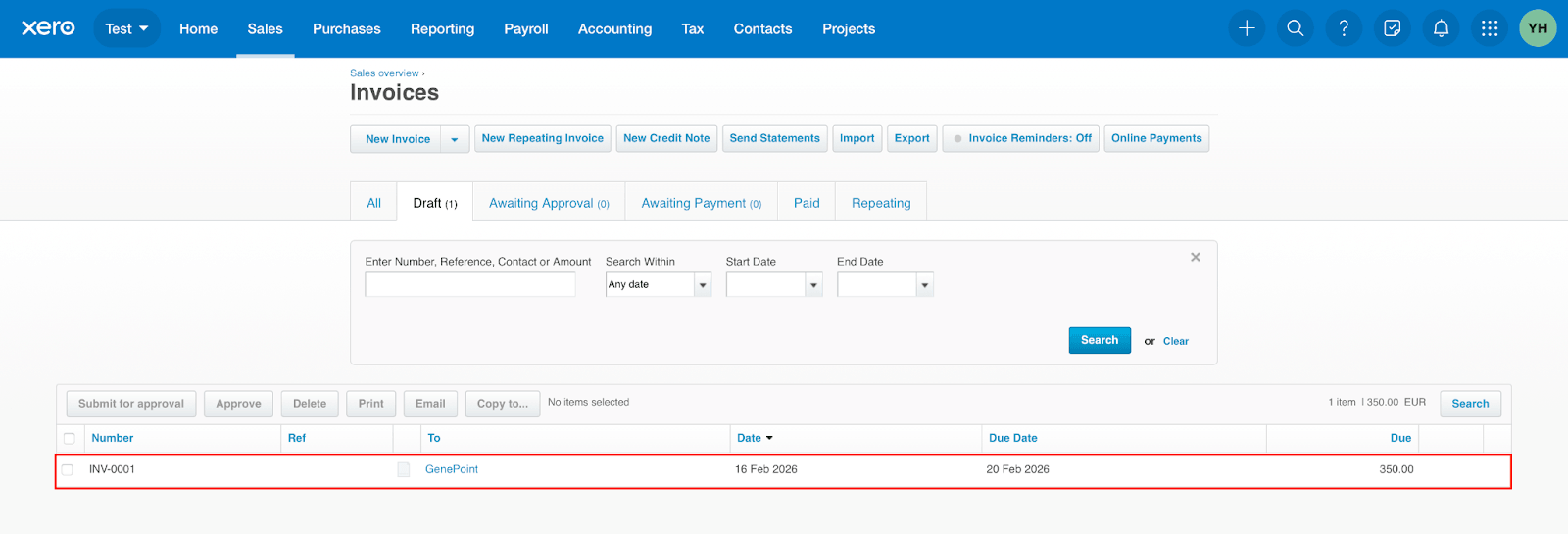Image resolution: width=1568 pixels, height=534 pixels.
Task: Open the Projects menu
Action: coord(849,28)
